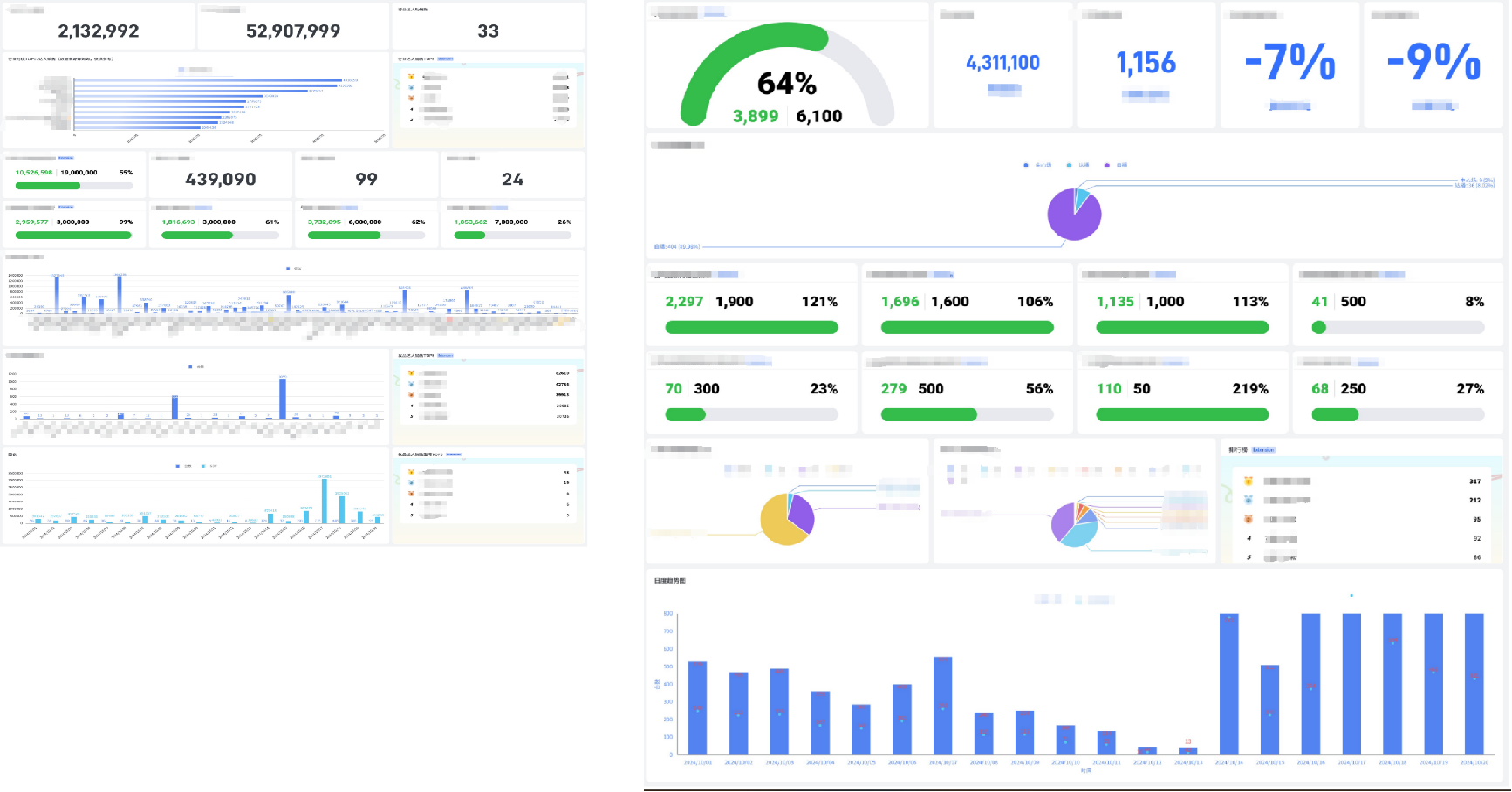Click the 1,696 green value

pyautogui.click(x=900, y=302)
